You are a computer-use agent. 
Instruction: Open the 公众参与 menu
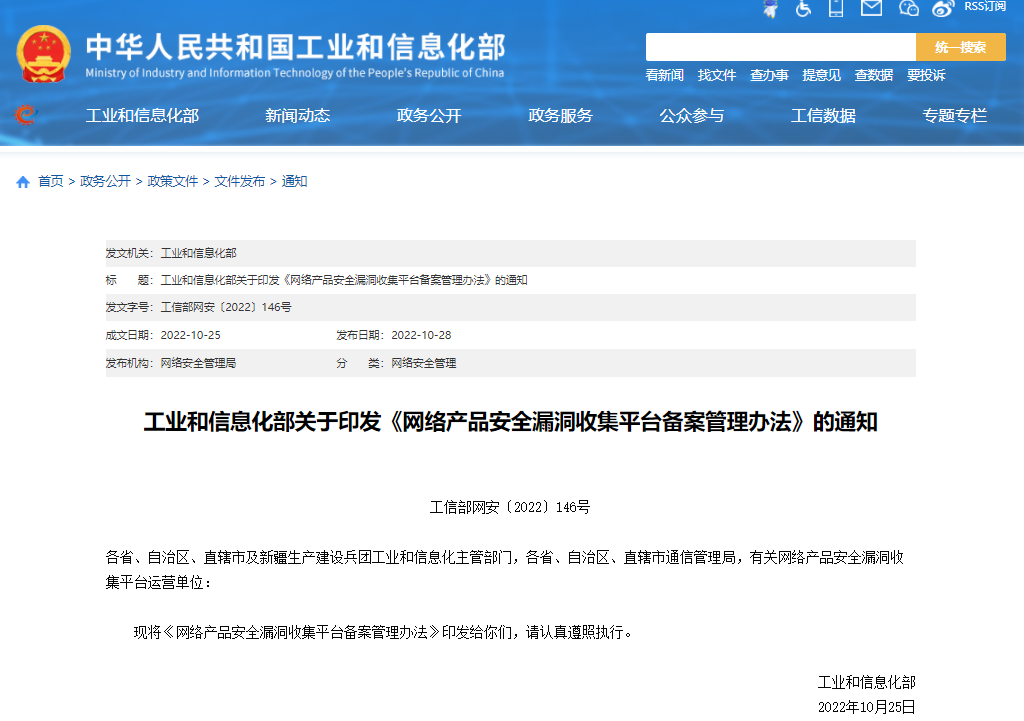click(x=692, y=115)
